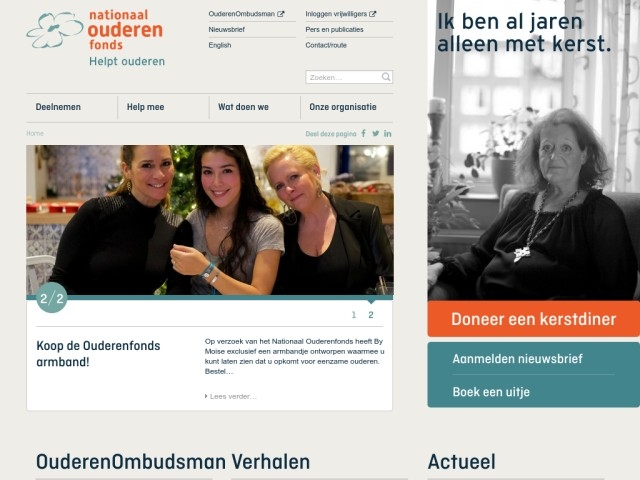Select slide 2 in carousel pager

click(371, 315)
